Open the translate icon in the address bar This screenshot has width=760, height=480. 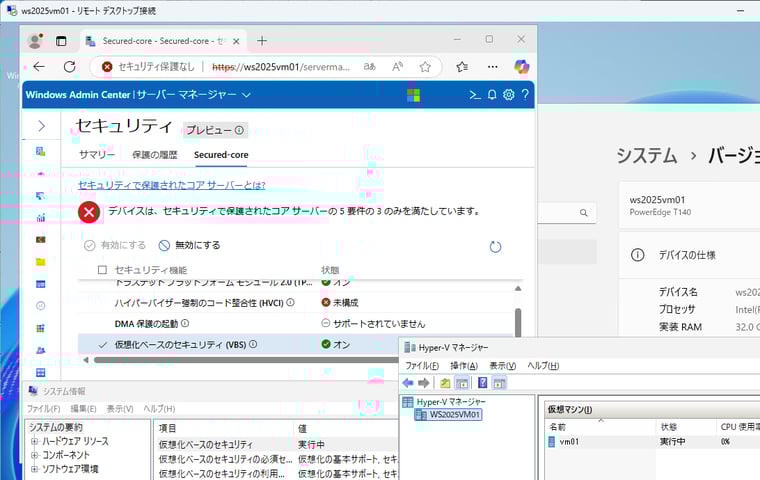click(x=369, y=67)
